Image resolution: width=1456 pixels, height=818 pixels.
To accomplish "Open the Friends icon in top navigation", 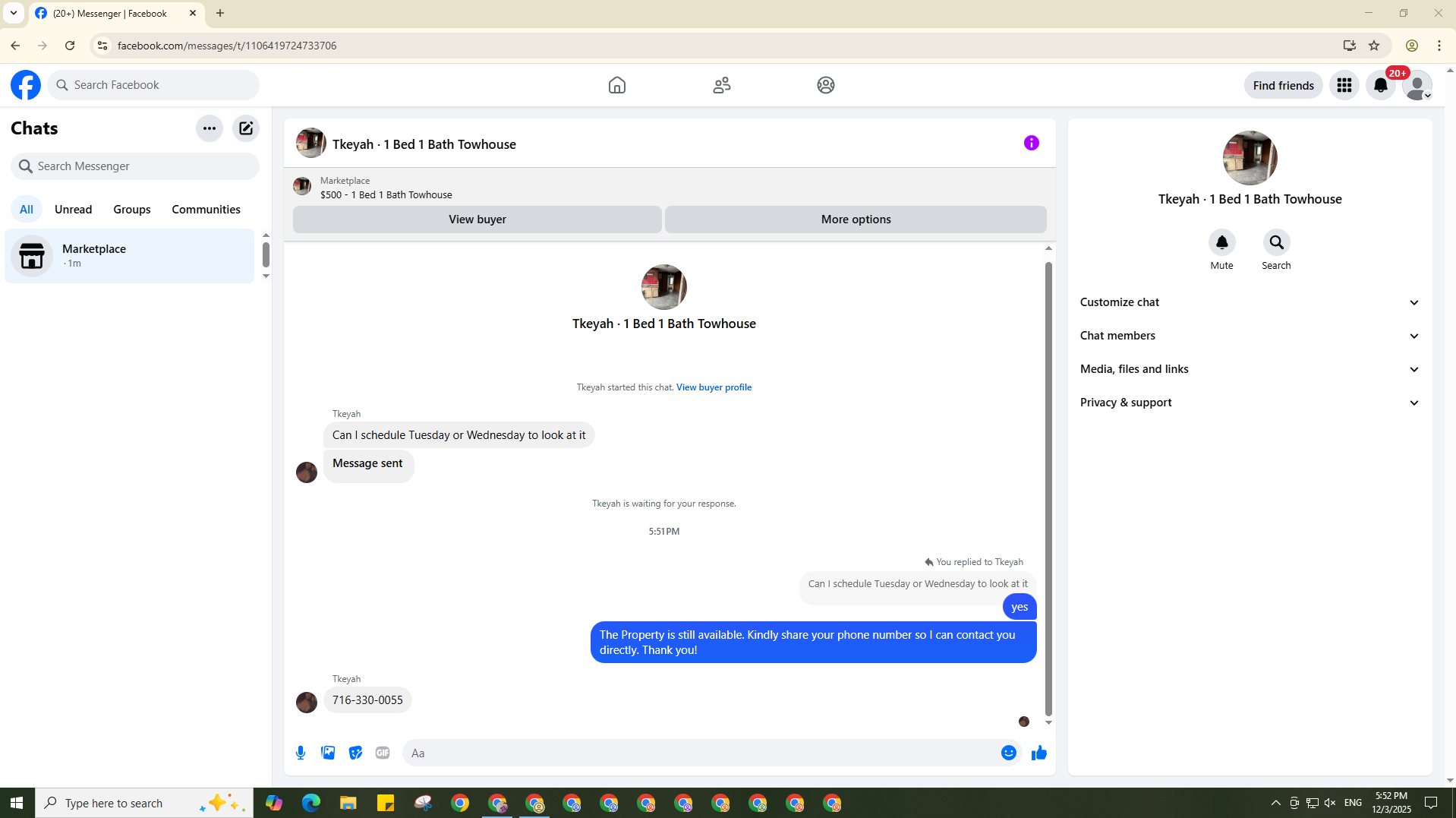I will [722, 85].
